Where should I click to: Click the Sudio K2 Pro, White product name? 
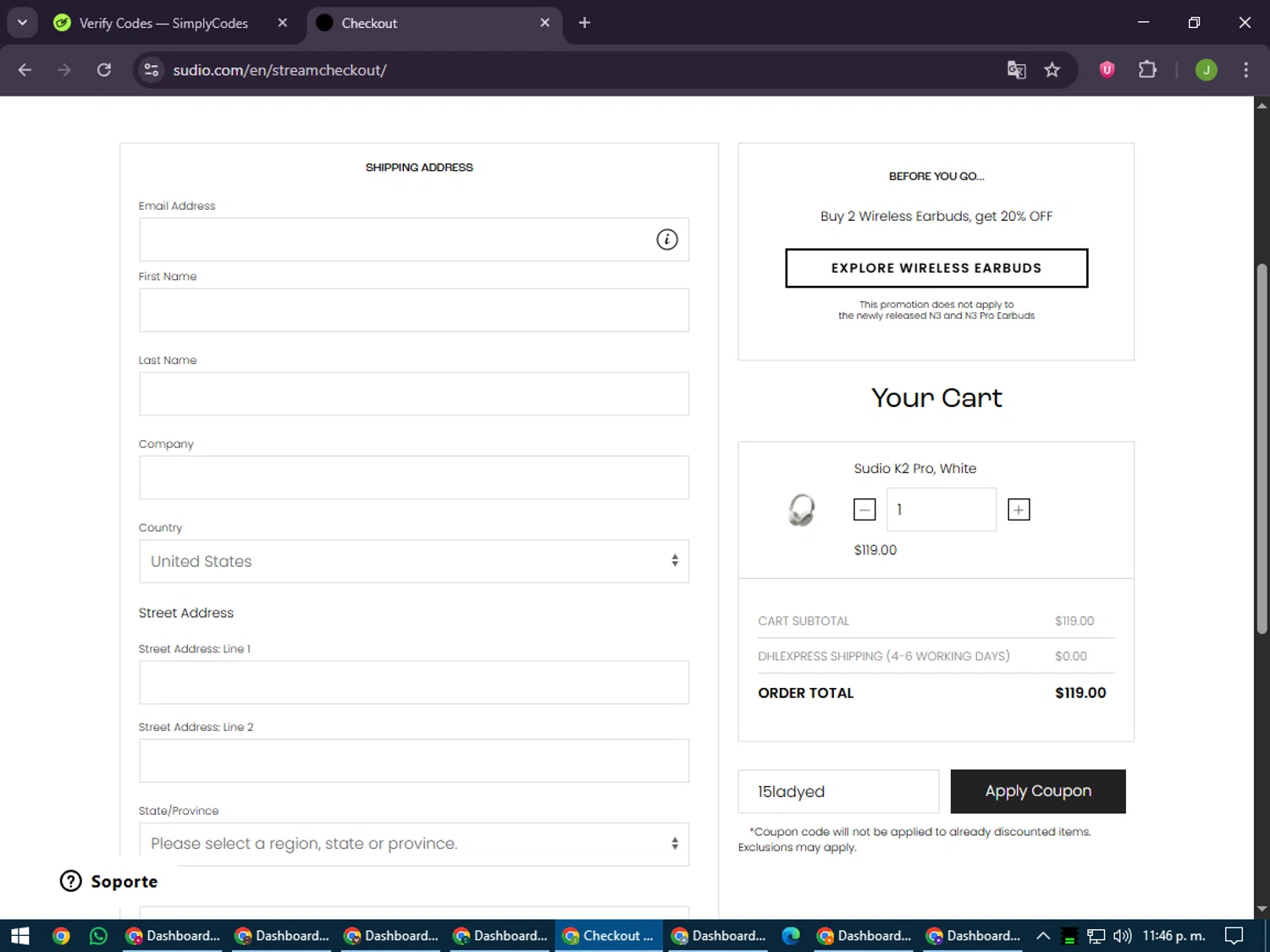point(914,469)
